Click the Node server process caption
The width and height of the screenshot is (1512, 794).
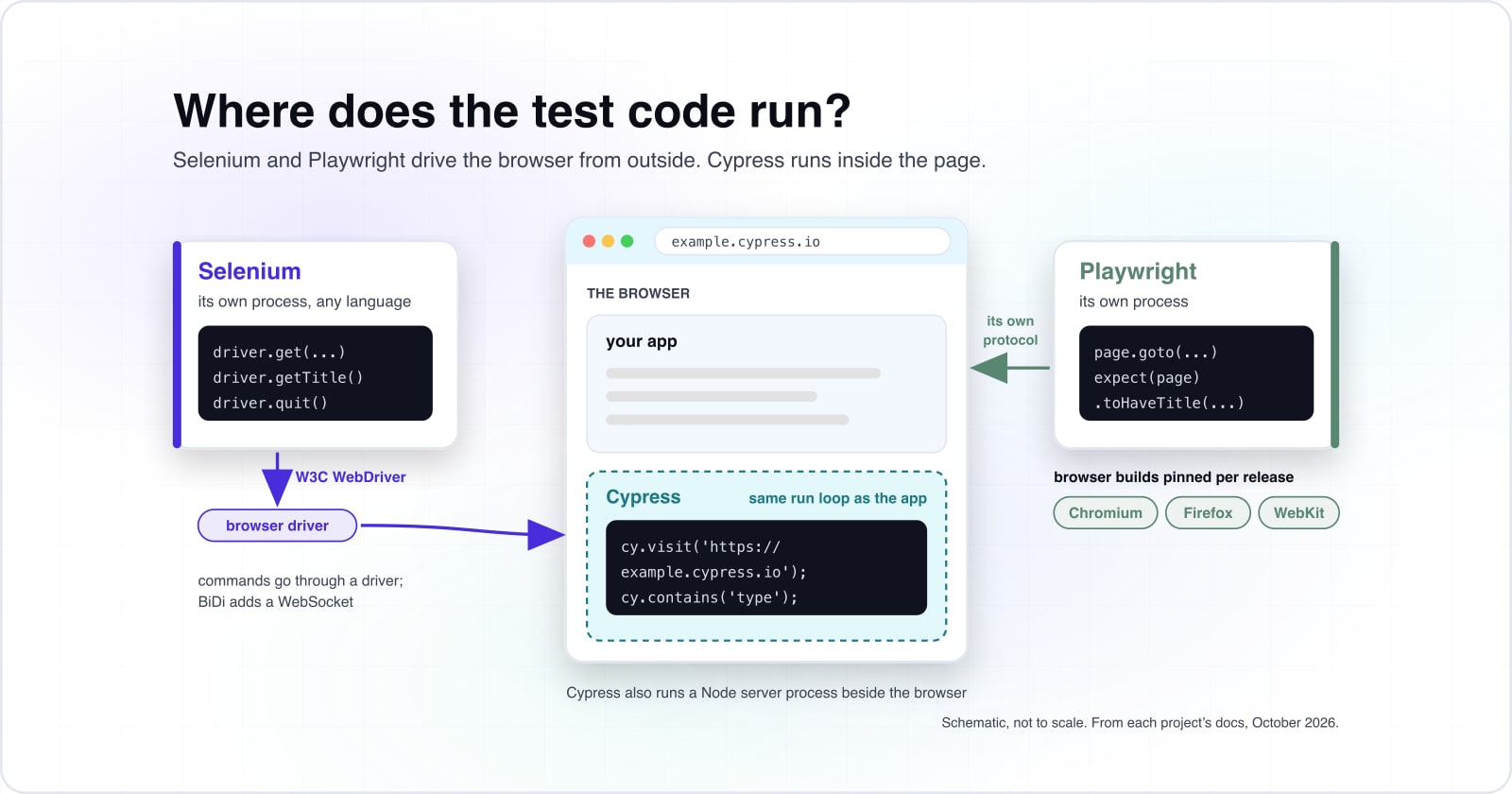point(766,693)
